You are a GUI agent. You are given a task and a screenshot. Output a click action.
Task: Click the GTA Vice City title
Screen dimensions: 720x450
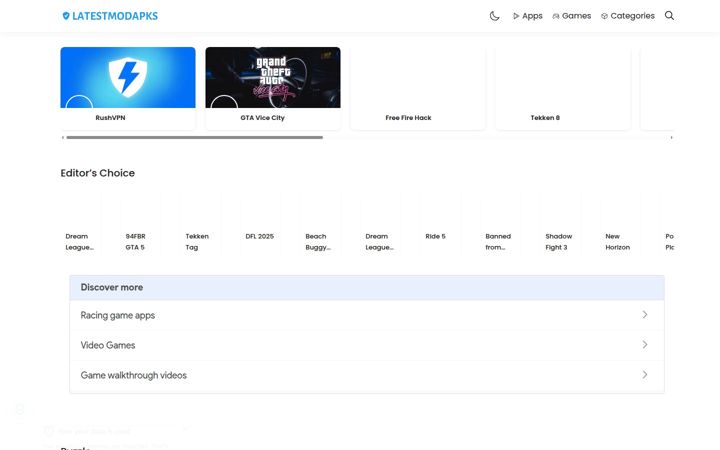point(262,118)
